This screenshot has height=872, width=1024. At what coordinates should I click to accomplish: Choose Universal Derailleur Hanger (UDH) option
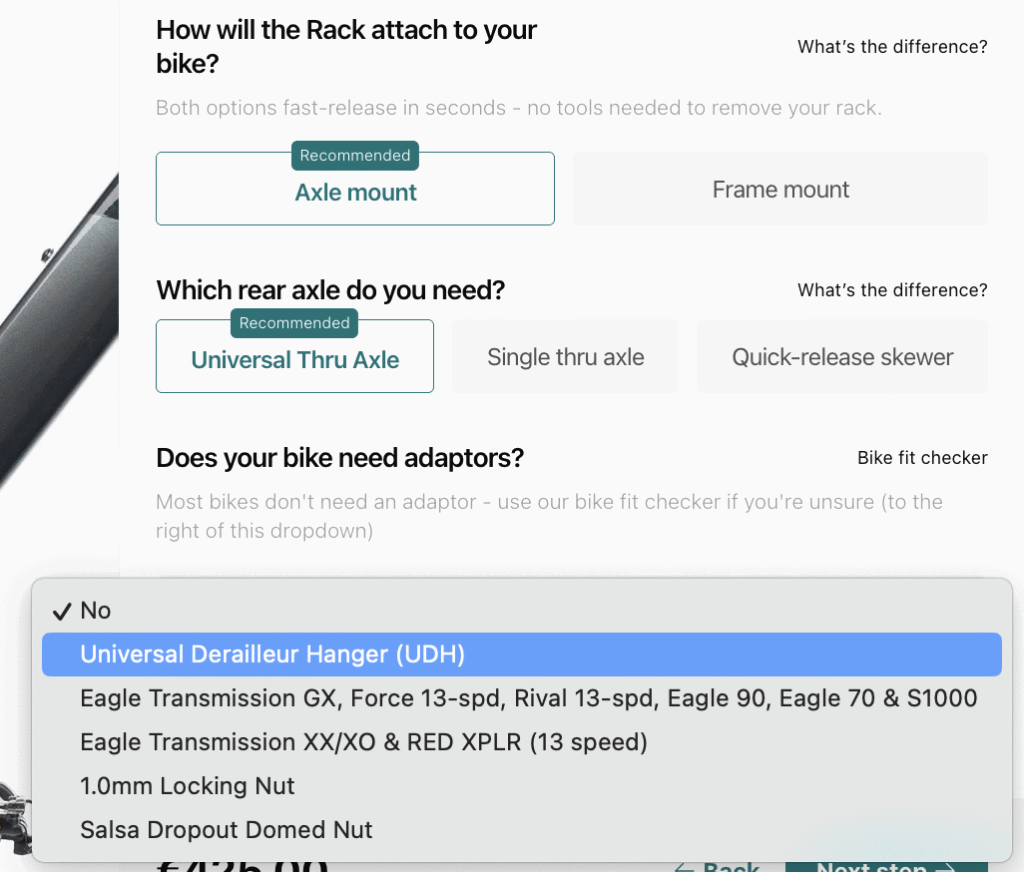click(x=272, y=654)
